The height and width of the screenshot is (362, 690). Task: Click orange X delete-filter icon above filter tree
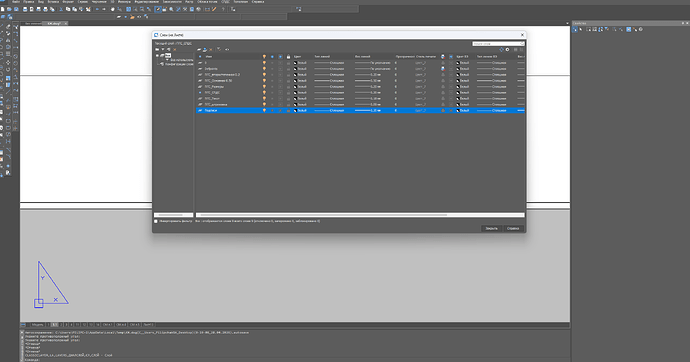pos(174,49)
